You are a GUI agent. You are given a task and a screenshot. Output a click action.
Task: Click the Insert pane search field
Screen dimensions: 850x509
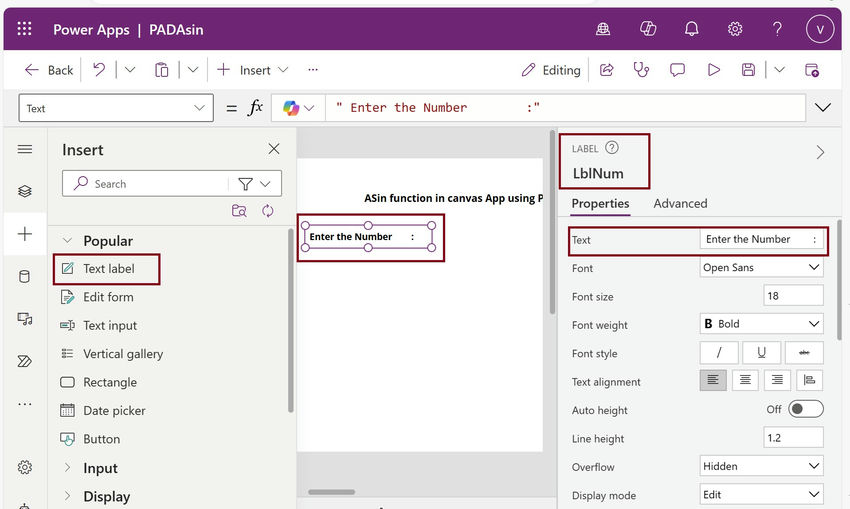pyautogui.click(x=150, y=184)
